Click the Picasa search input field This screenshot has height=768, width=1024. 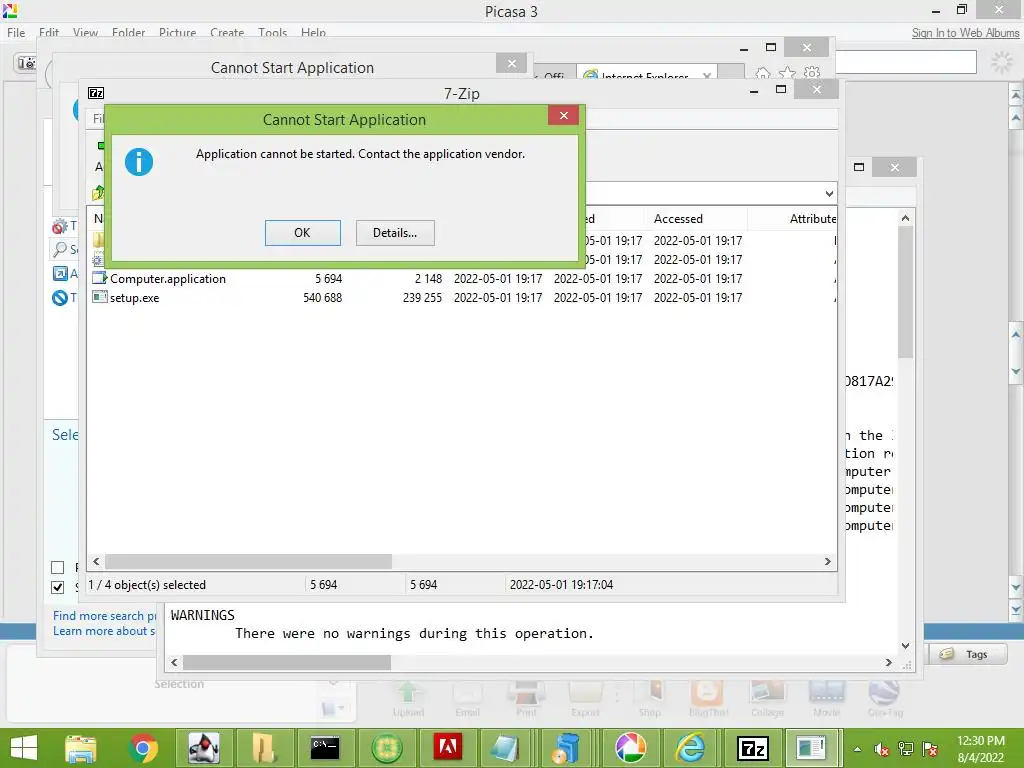click(x=906, y=63)
